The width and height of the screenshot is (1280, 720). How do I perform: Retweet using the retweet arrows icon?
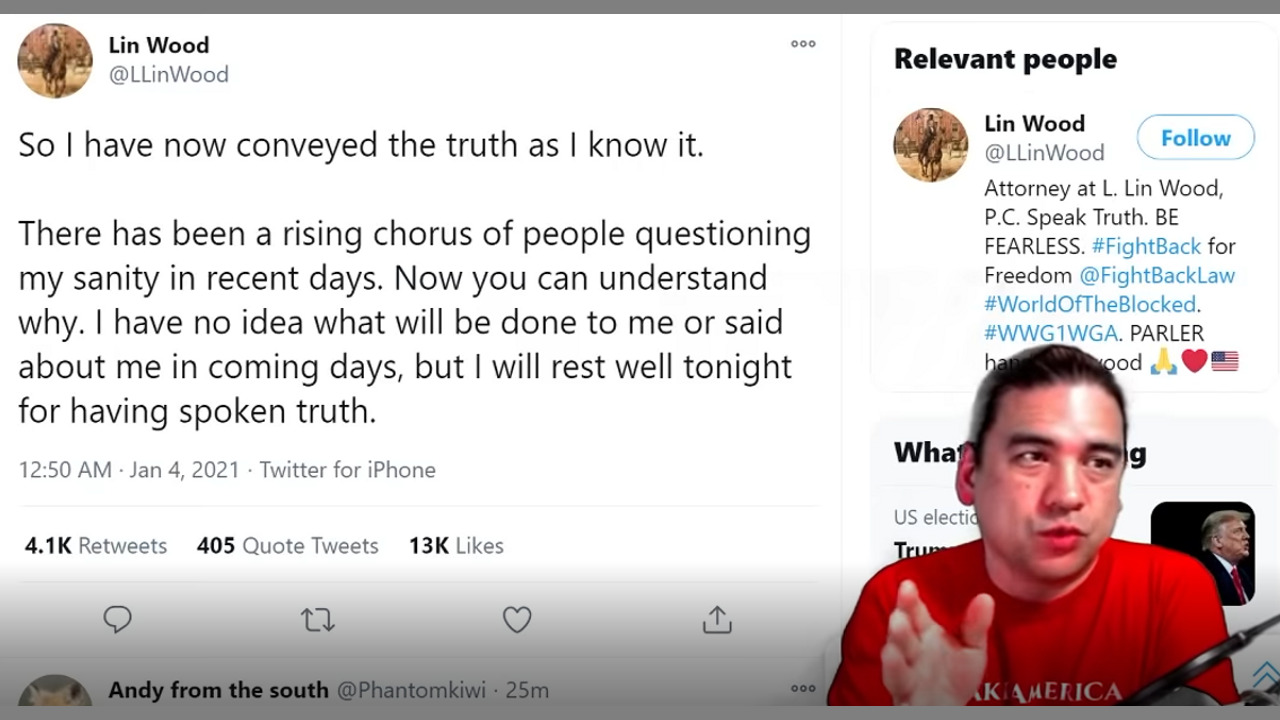pos(317,620)
